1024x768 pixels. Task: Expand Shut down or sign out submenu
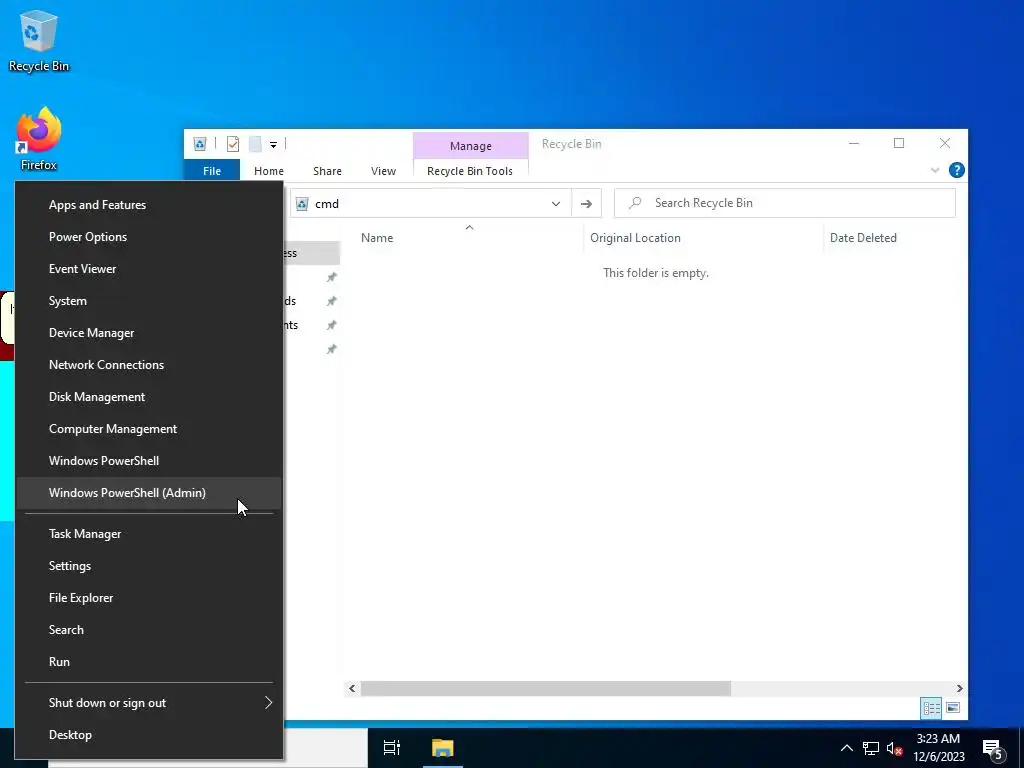click(x=149, y=703)
